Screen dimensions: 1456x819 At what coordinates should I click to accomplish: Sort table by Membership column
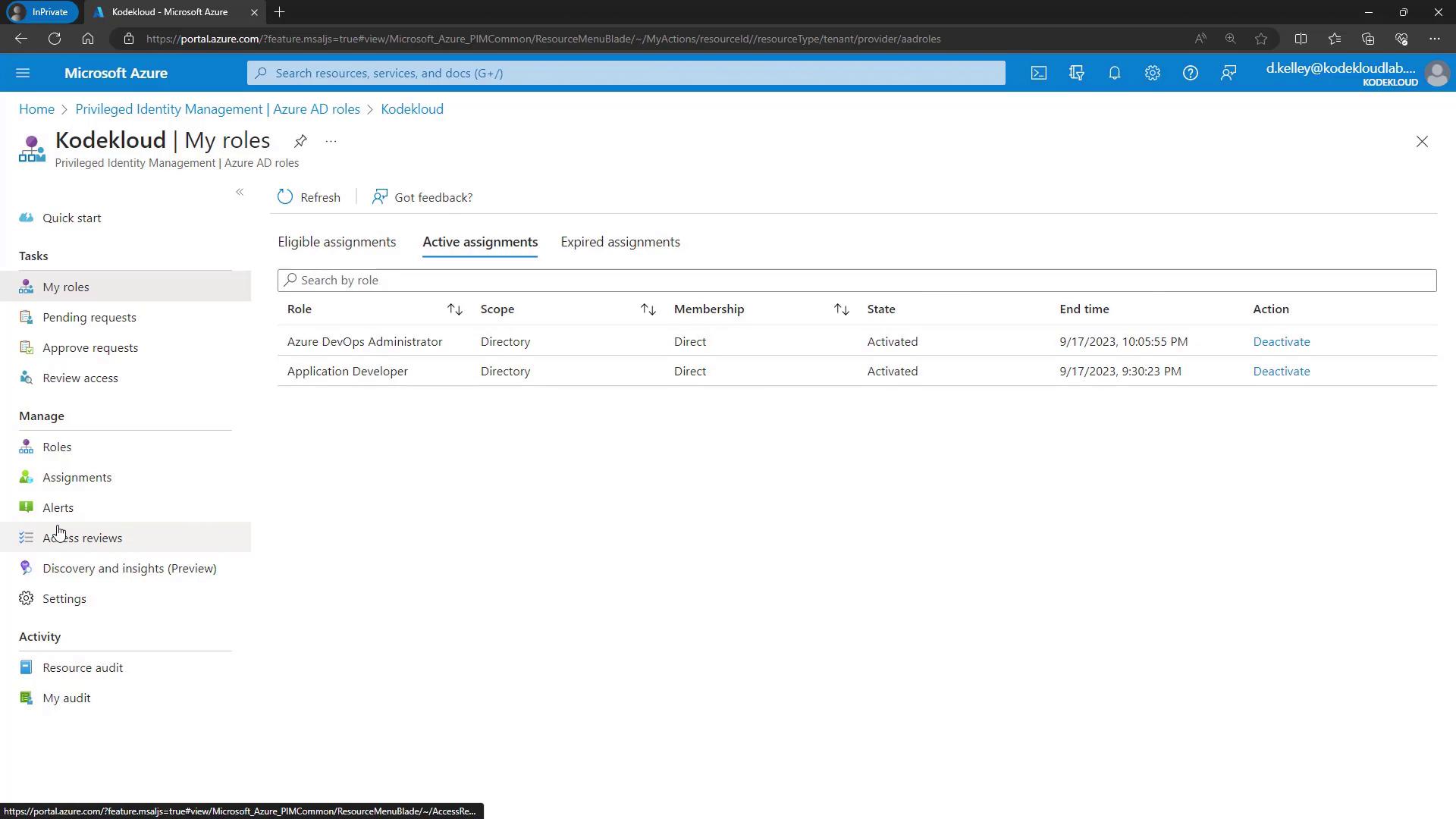pos(841,309)
